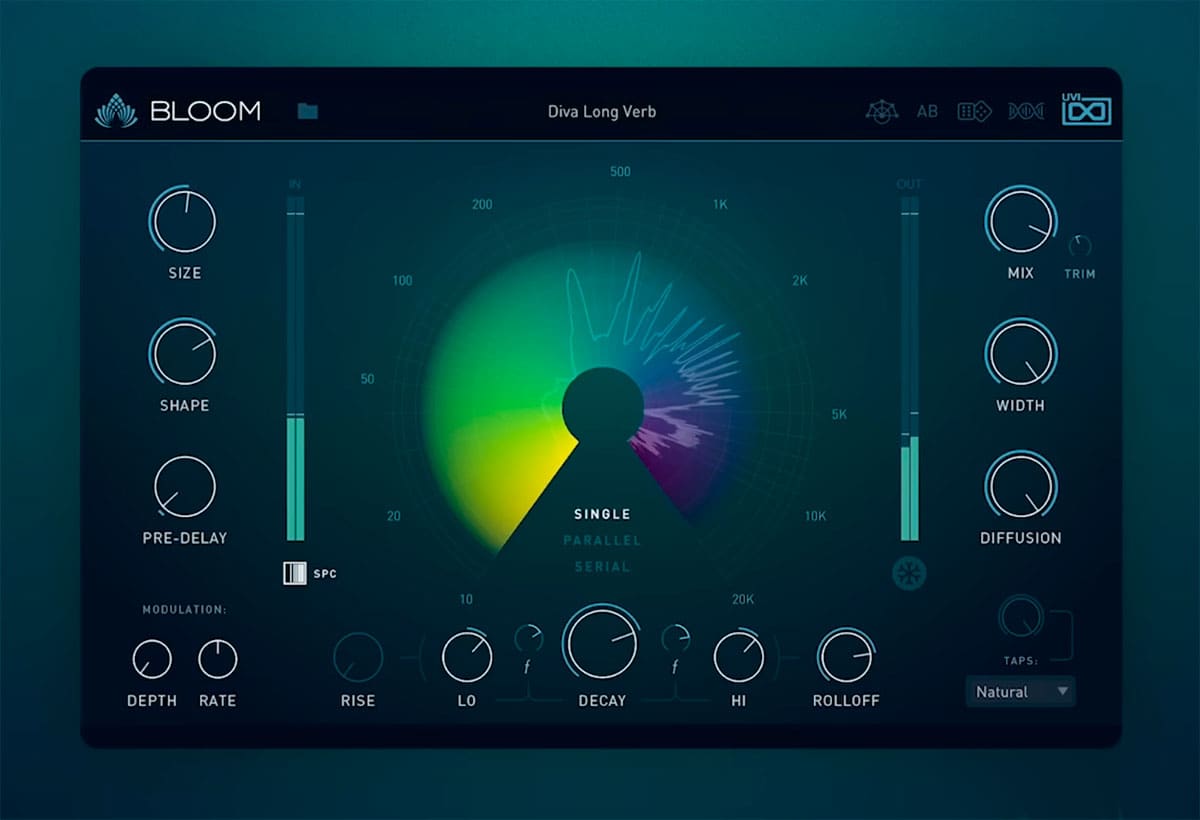Image resolution: width=1200 pixels, height=820 pixels.
Task: Click the 20K frequency label
Action: coord(743,600)
